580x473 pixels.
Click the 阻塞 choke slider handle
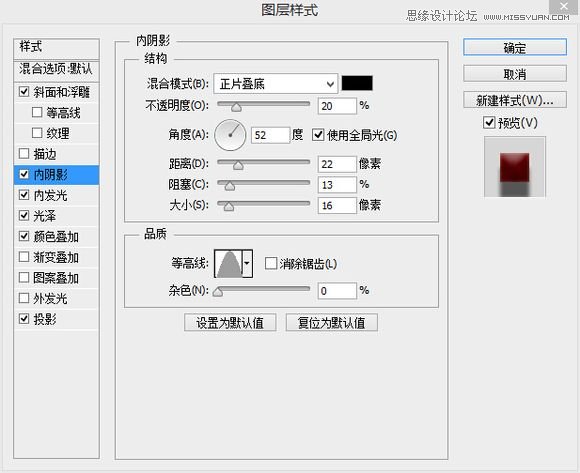(x=230, y=186)
